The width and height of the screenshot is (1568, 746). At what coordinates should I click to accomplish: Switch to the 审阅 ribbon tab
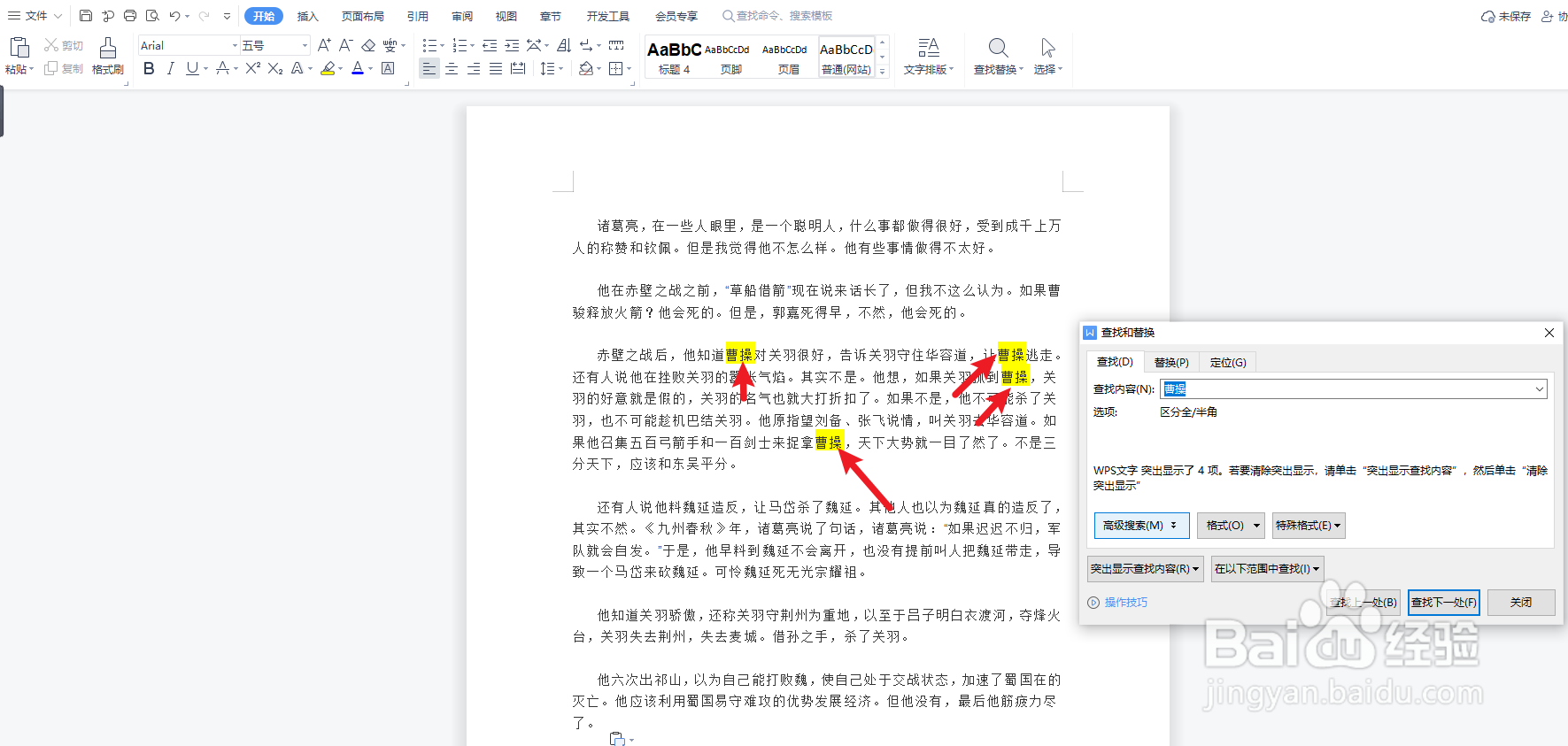click(x=462, y=16)
